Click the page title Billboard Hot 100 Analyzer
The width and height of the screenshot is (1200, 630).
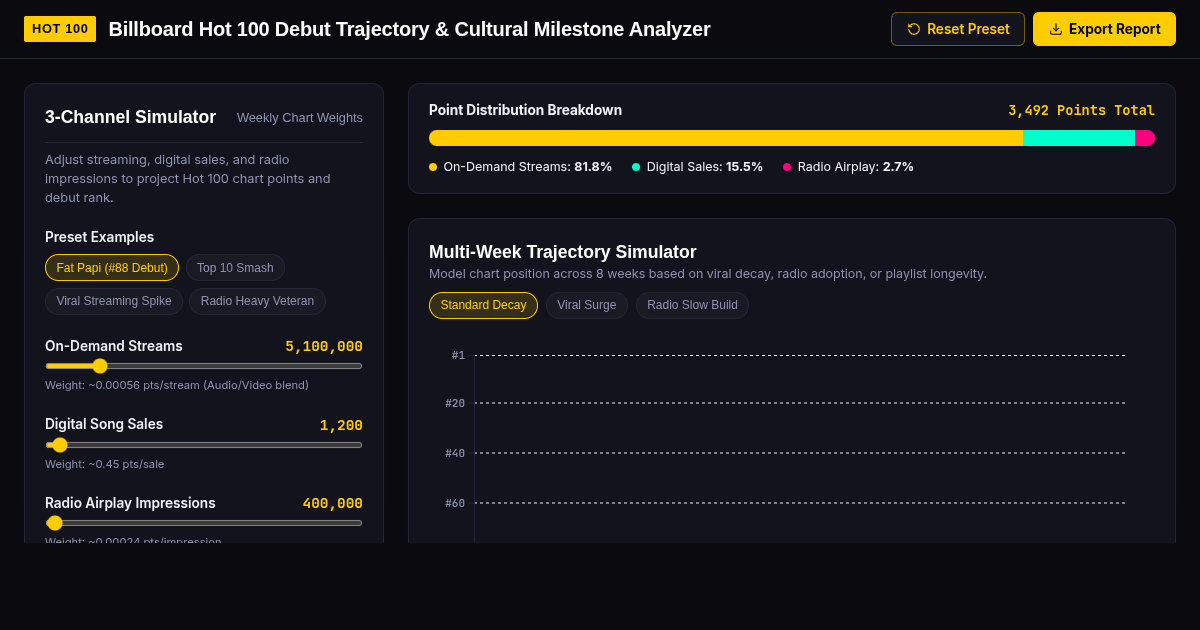pyautogui.click(x=409, y=29)
